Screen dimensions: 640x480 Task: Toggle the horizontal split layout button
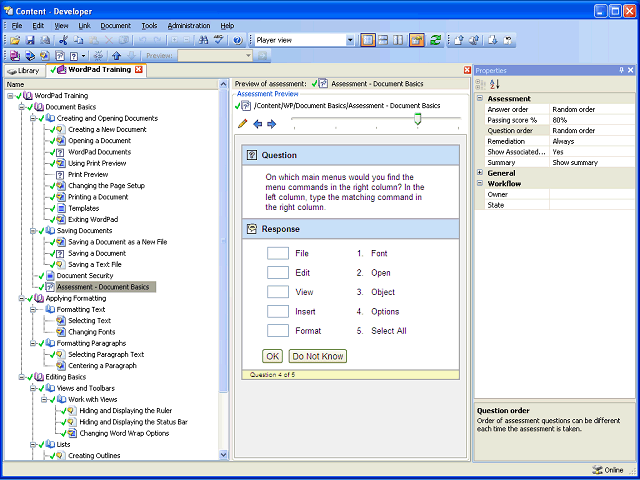[383, 40]
